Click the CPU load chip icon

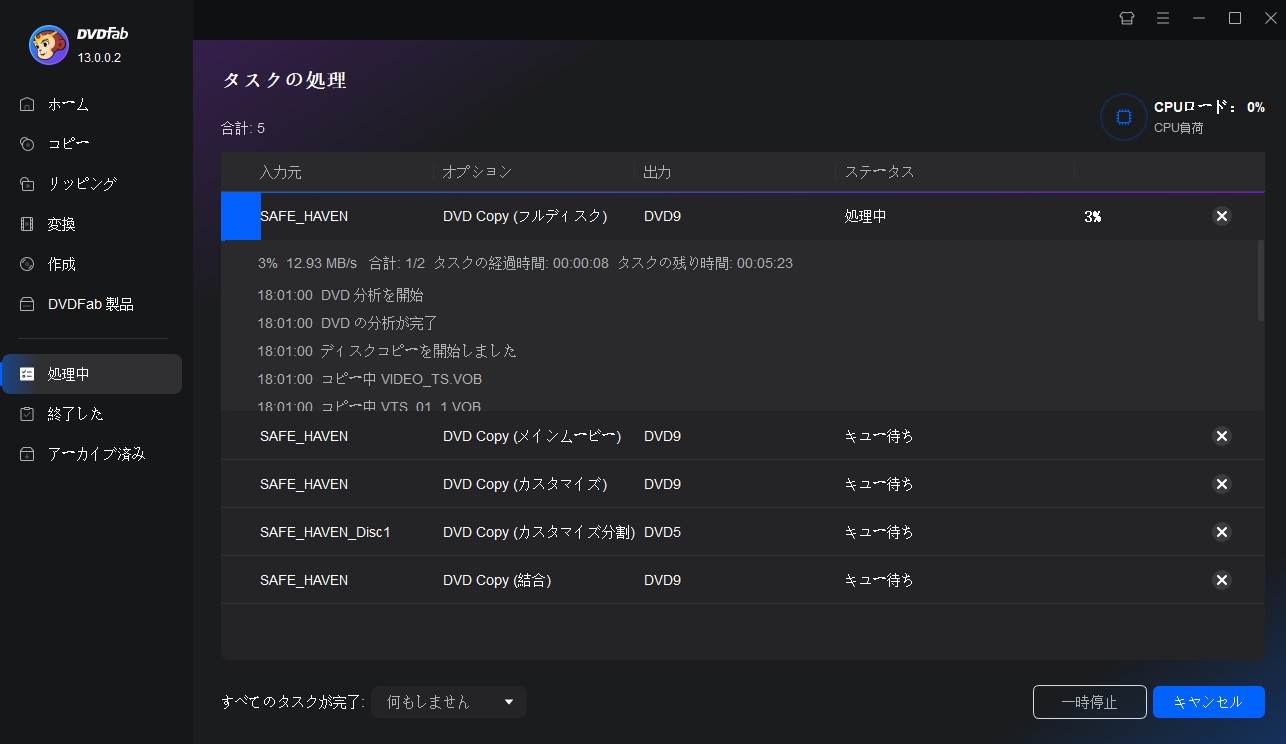[x=1124, y=117]
